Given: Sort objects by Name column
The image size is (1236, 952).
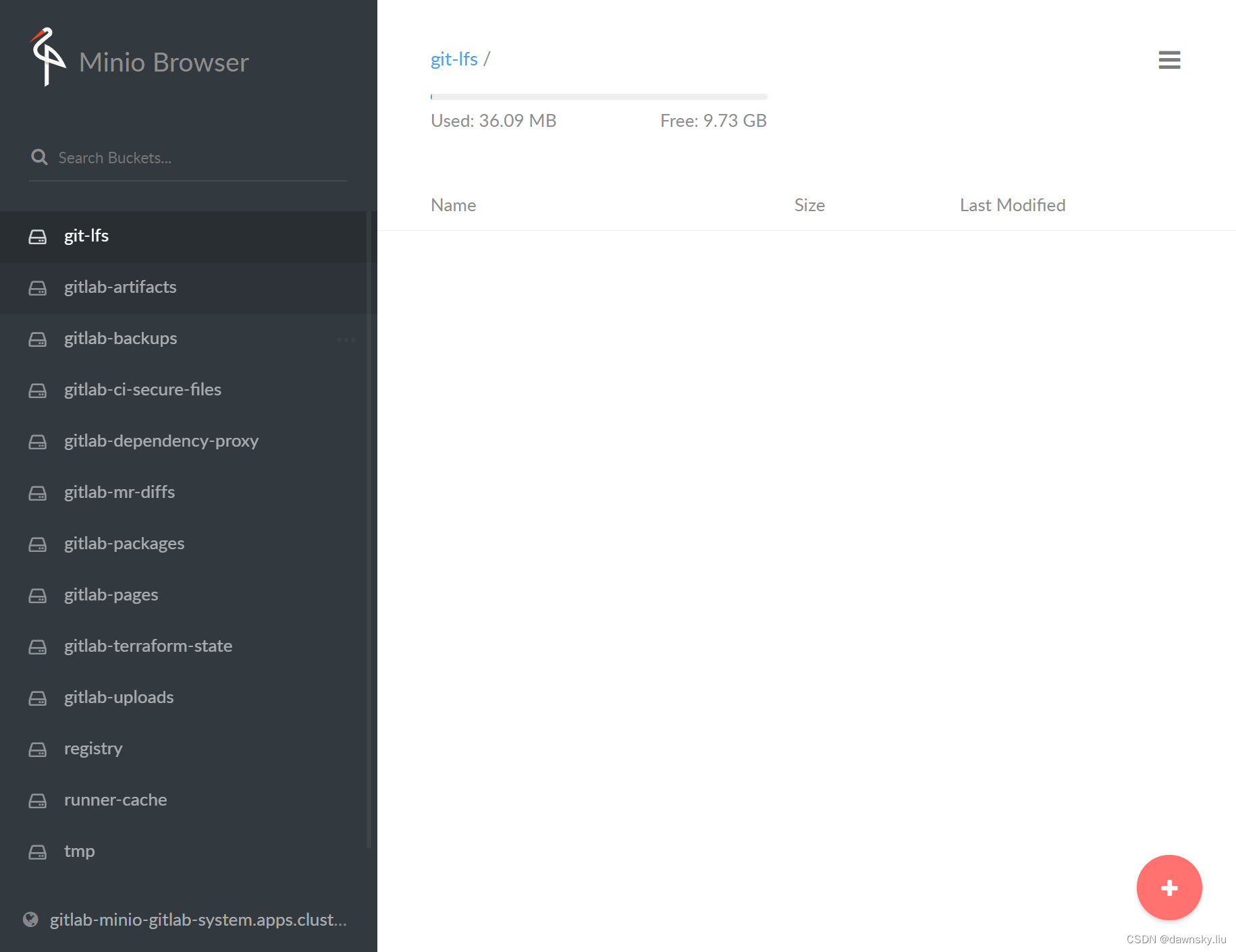Looking at the screenshot, I should coord(454,205).
